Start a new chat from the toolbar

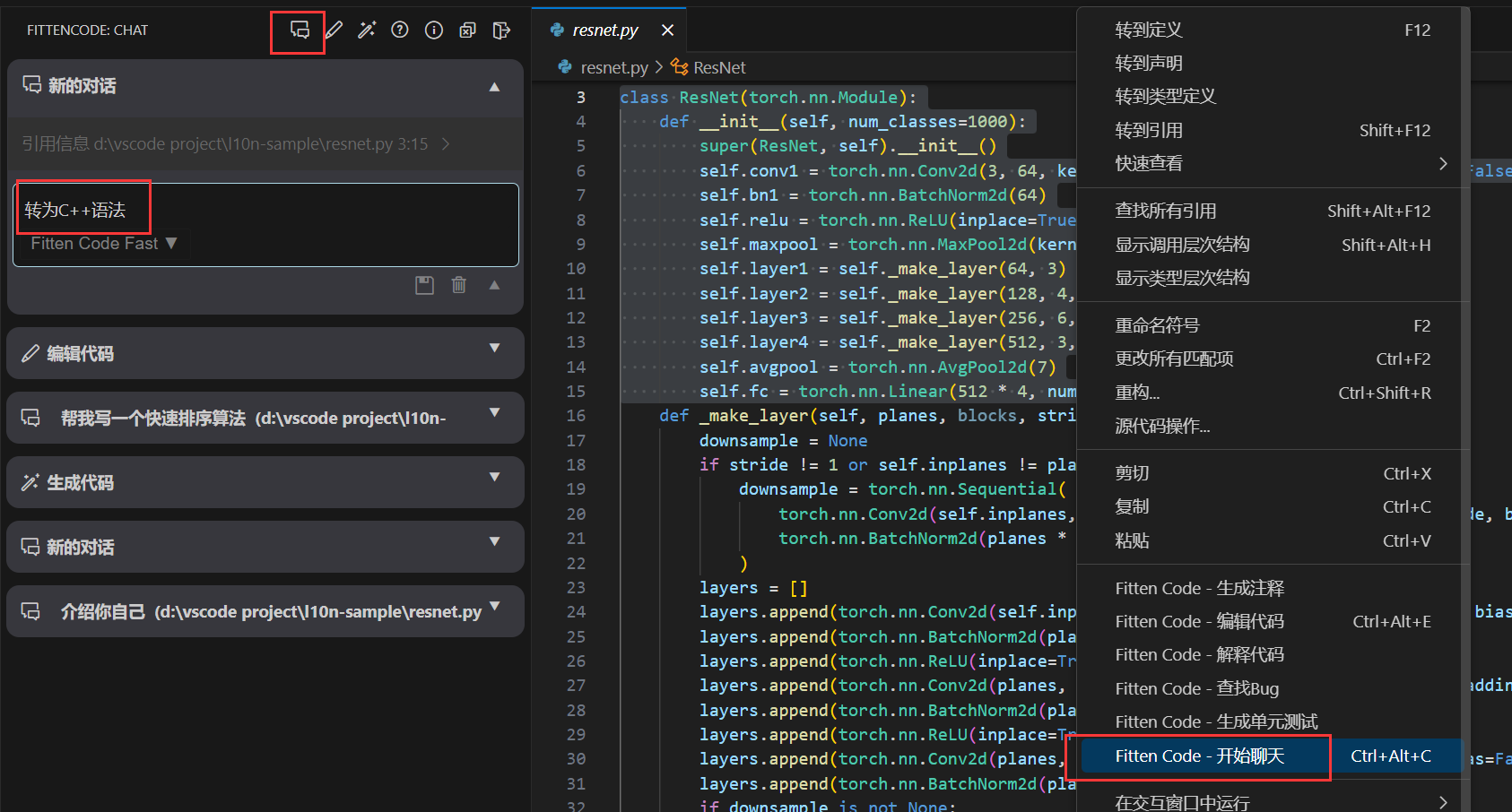(x=300, y=30)
